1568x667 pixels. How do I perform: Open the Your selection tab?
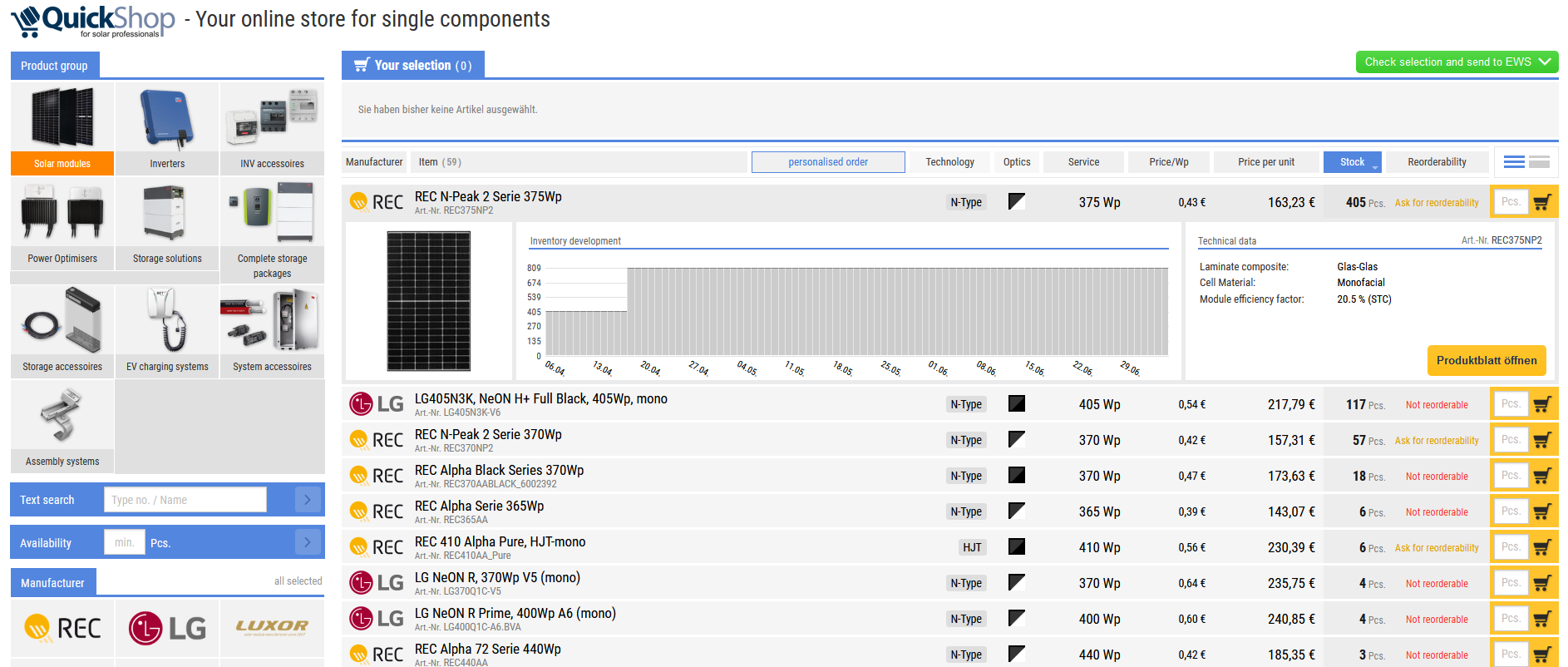tap(413, 65)
